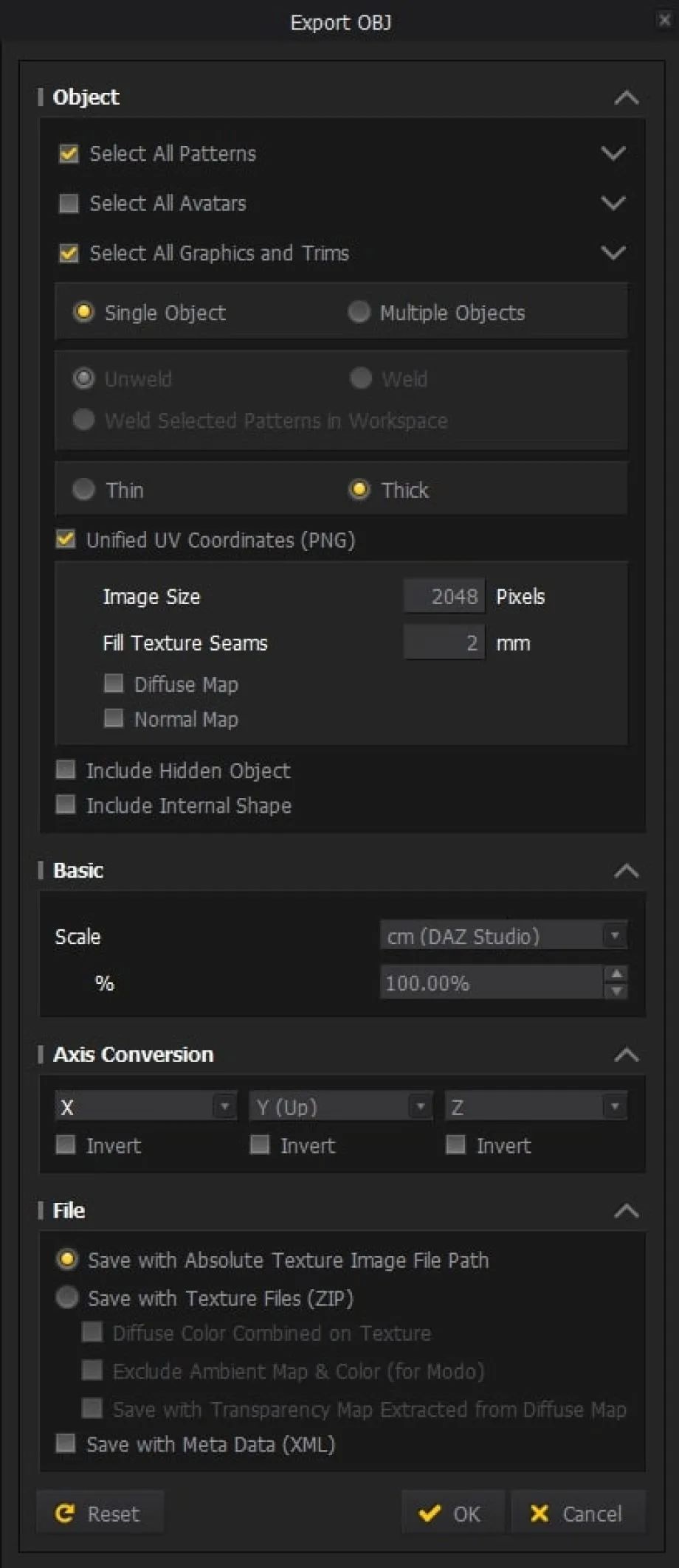Collapse the Object section chevron
Screen dimensions: 679x1568
pos(626,97)
